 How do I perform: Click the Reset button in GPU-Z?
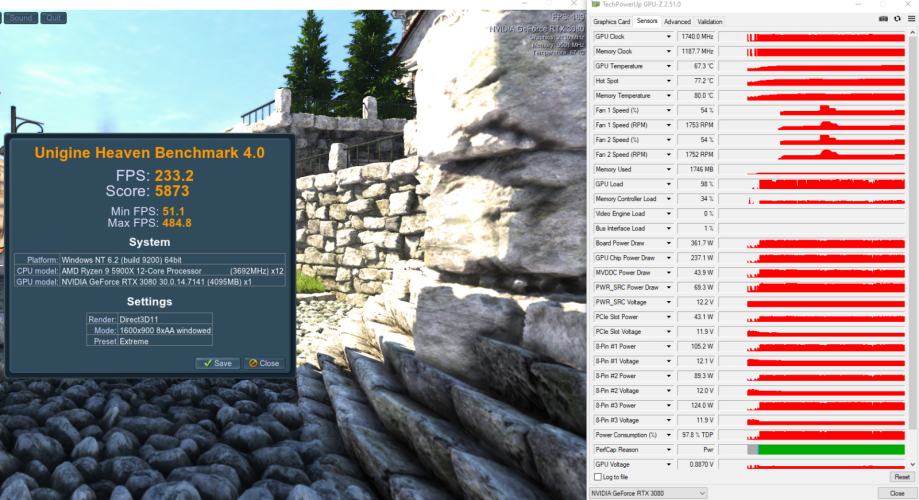tap(901, 477)
